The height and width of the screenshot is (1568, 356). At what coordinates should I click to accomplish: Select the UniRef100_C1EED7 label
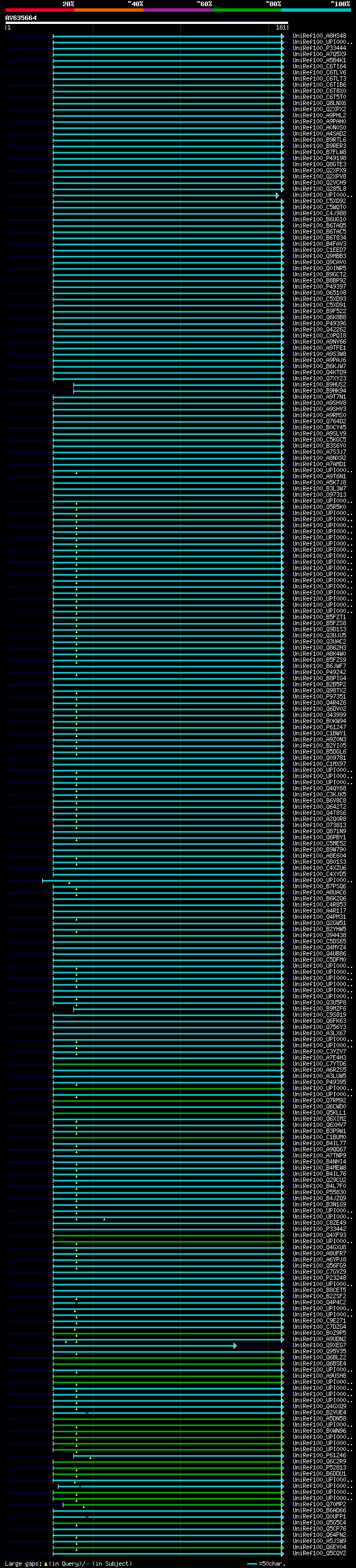319,250
